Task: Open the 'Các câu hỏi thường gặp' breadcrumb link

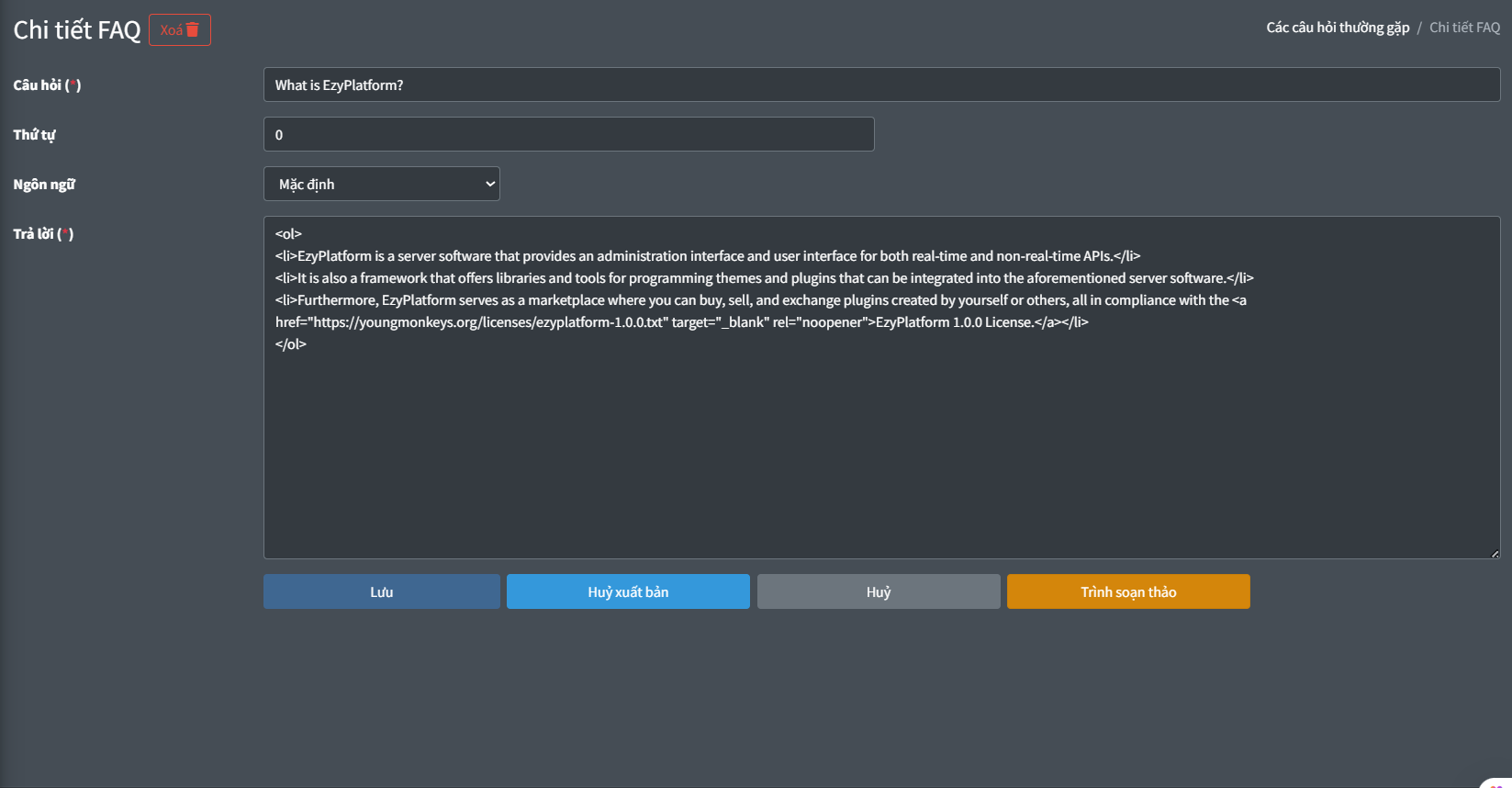Action: [x=1338, y=28]
